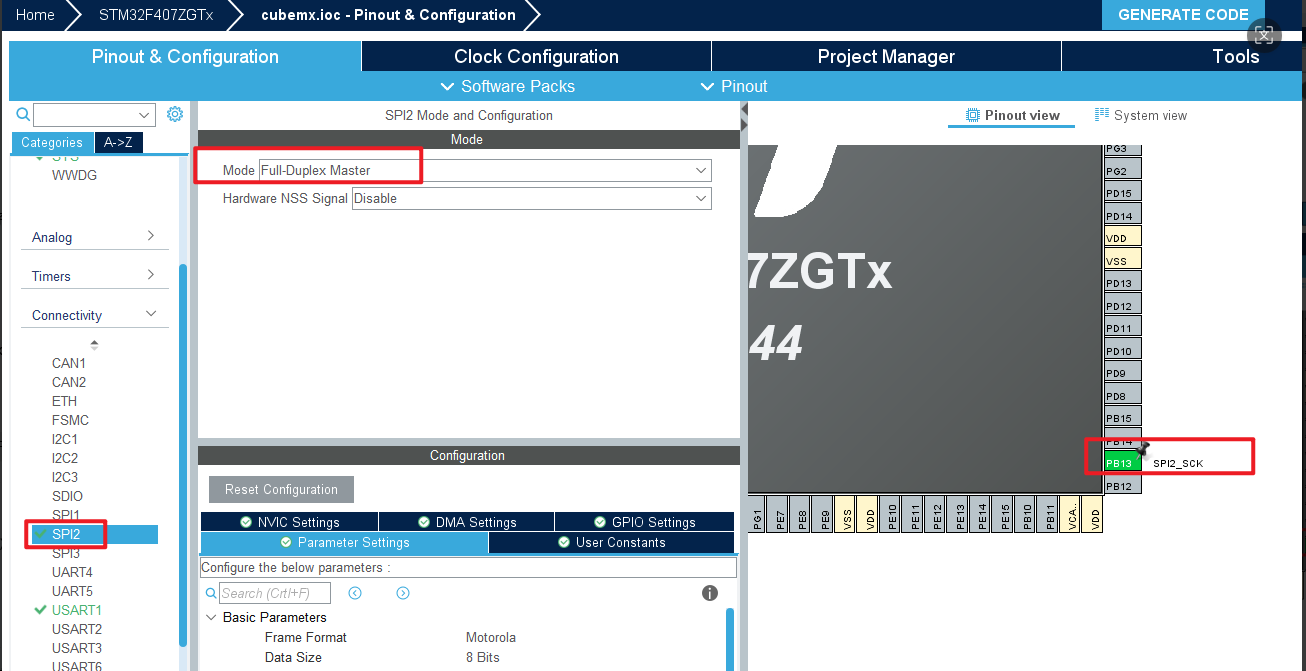Viewport: 1306px width, 671px height.
Task: Click GENERATE CODE button
Action: (1183, 14)
